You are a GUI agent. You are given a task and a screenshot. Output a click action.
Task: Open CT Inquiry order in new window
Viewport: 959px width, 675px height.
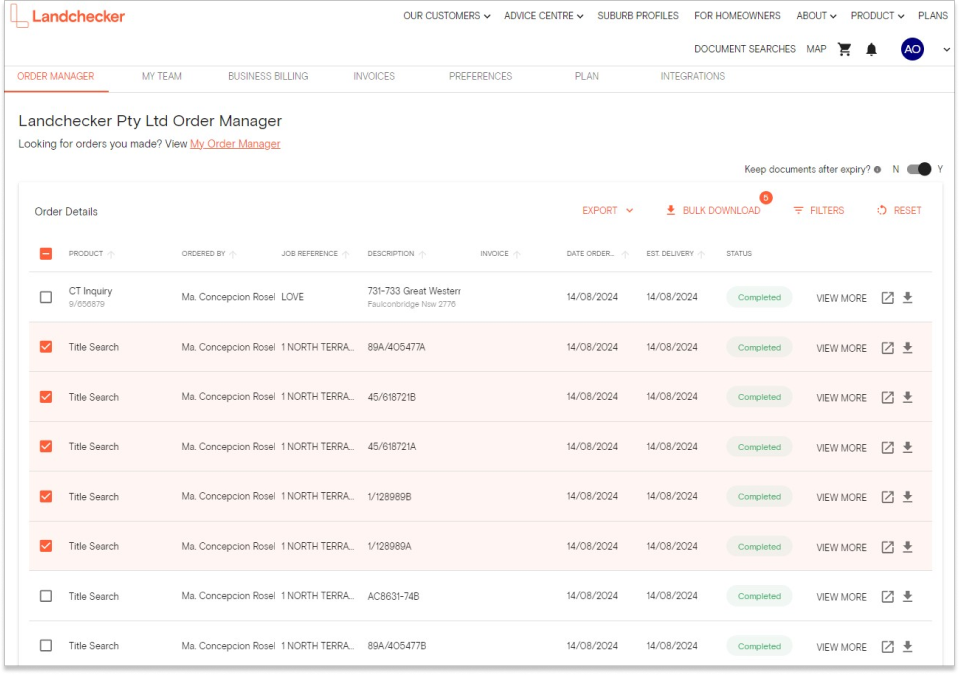pyautogui.click(x=887, y=298)
